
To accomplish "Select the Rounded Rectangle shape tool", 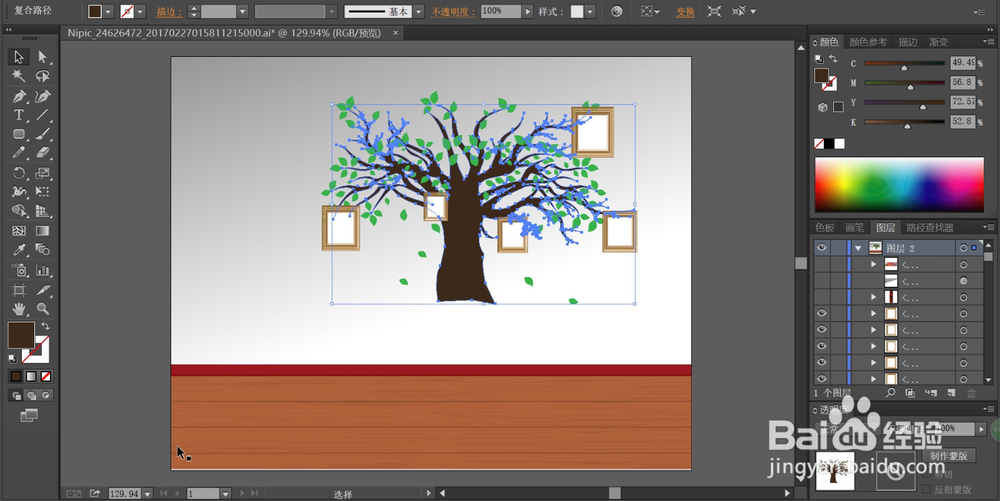I will click(18, 134).
